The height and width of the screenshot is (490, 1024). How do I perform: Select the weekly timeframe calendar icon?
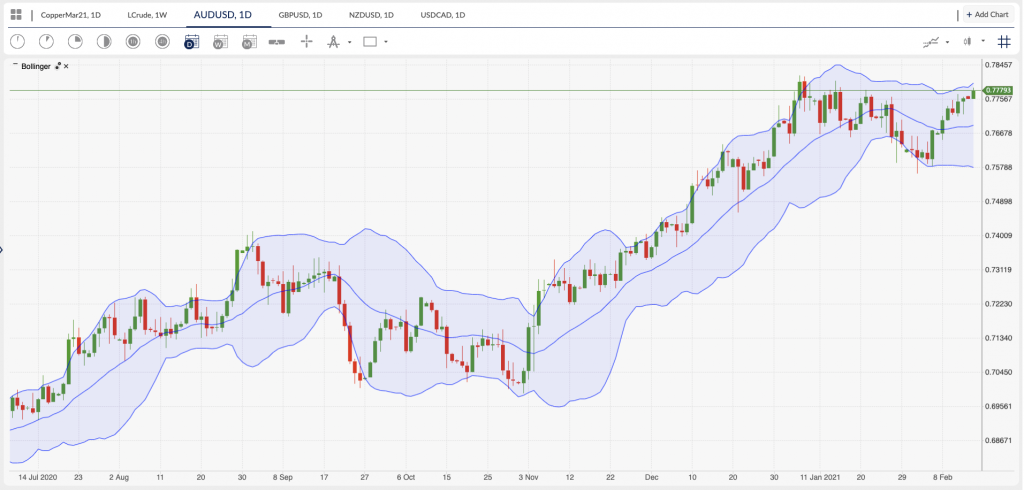[220, 42]
